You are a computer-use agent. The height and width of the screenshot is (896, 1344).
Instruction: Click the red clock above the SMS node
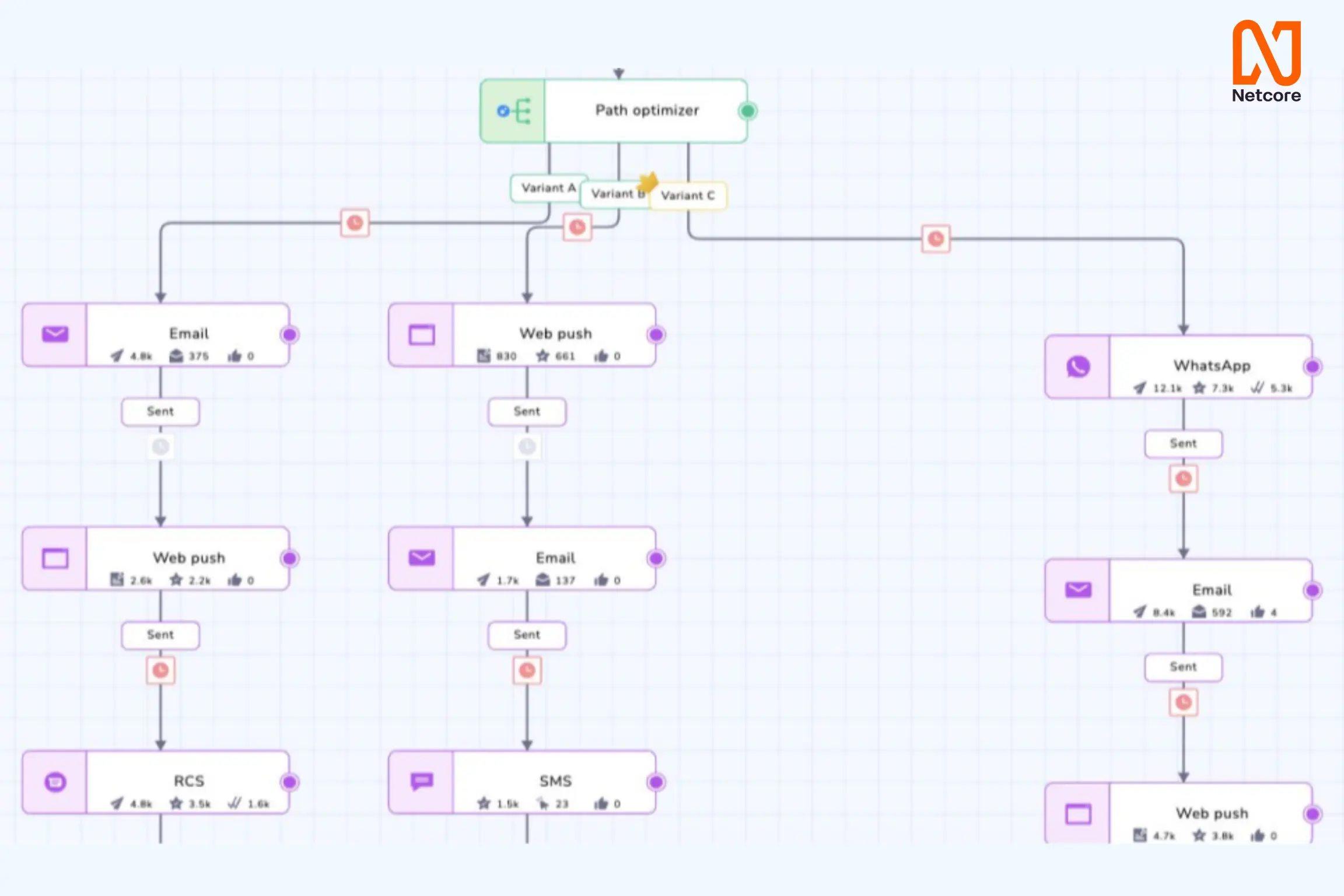click(527, 670)
